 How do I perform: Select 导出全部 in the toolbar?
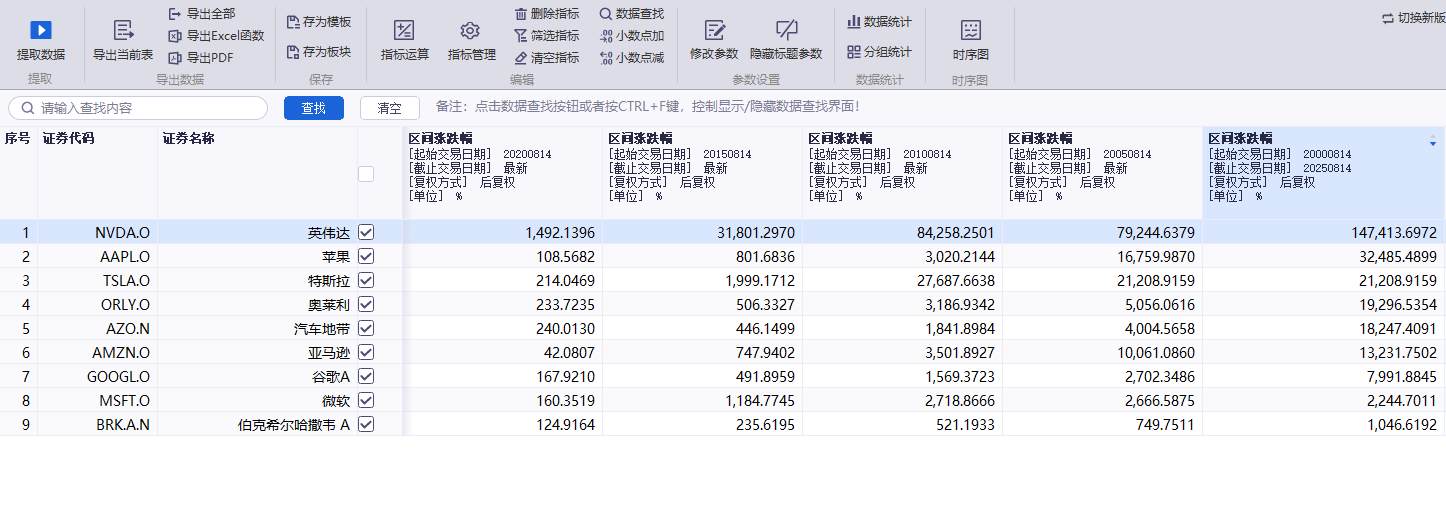[201, 14]
